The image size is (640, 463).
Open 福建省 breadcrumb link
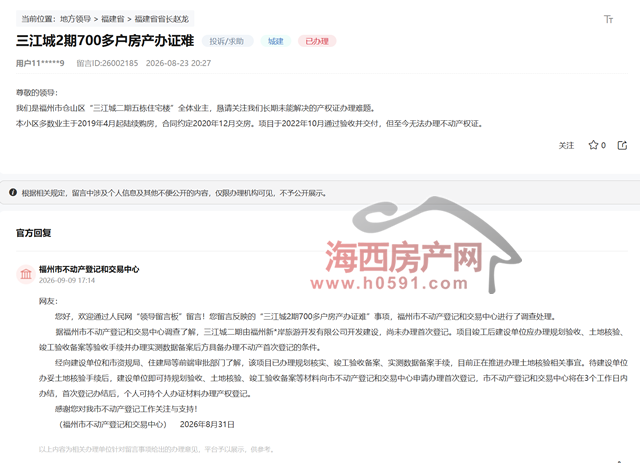coord(112,19)
